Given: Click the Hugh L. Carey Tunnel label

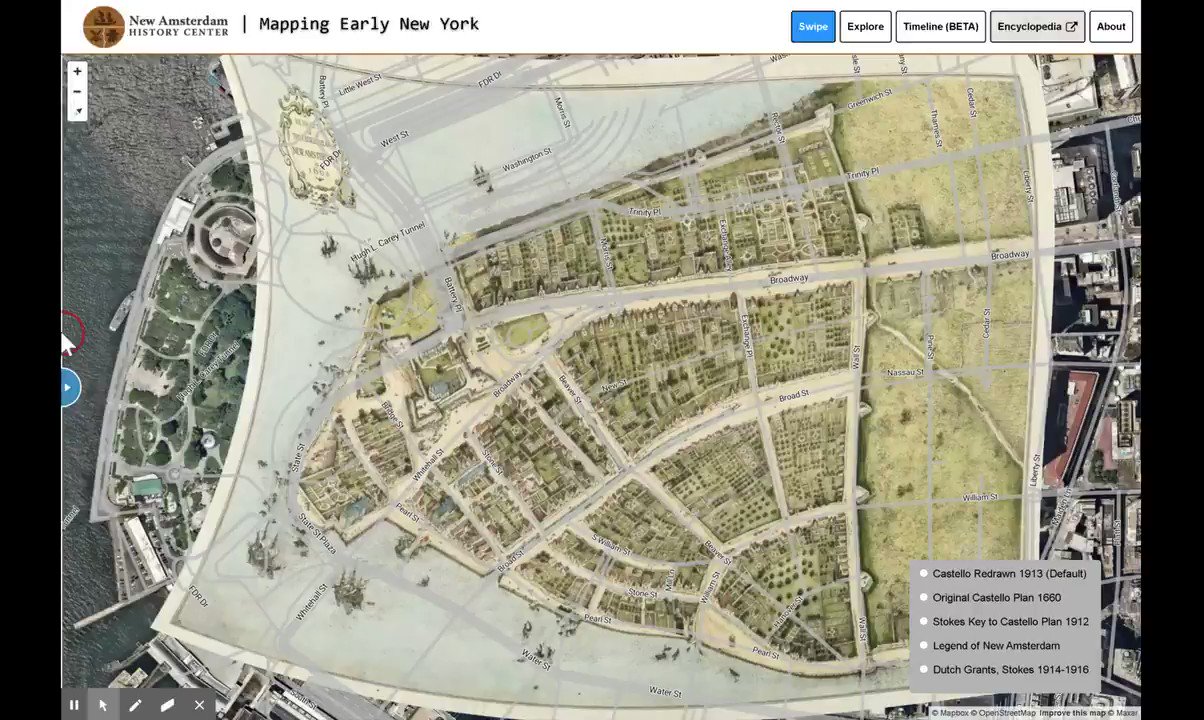Looking at the screenshot, I should coord(388,243).
